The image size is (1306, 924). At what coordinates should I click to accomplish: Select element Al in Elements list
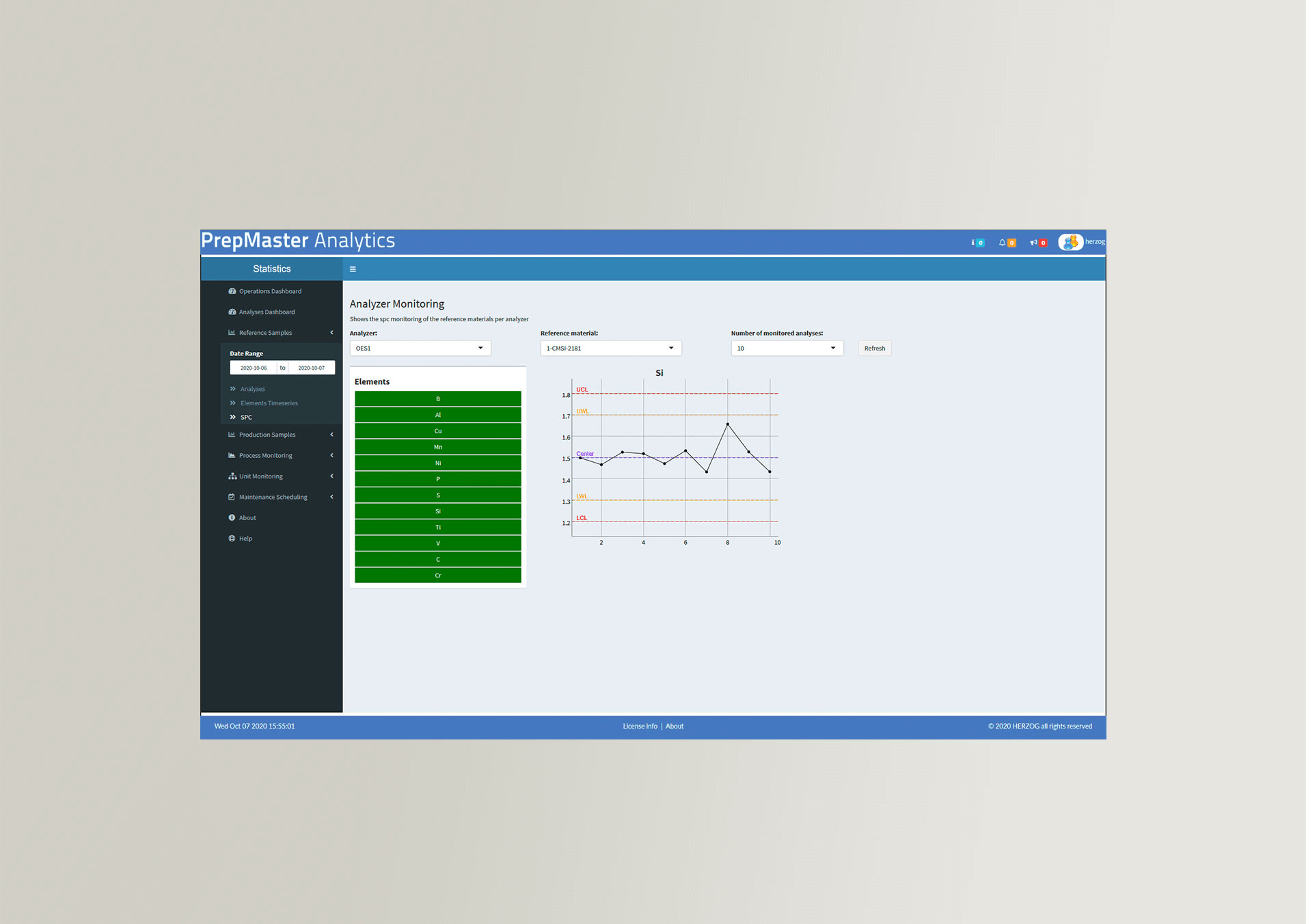(x=438, y=415)
